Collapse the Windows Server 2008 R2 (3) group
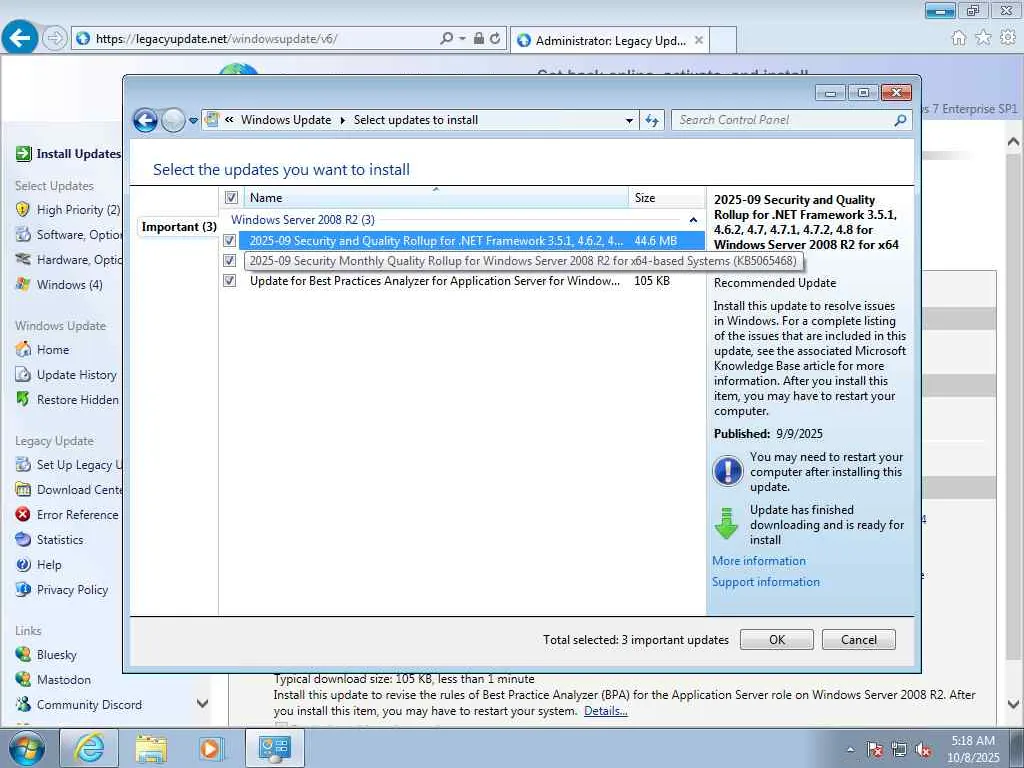The image size is (1024, 768). (x=693, y=220)
